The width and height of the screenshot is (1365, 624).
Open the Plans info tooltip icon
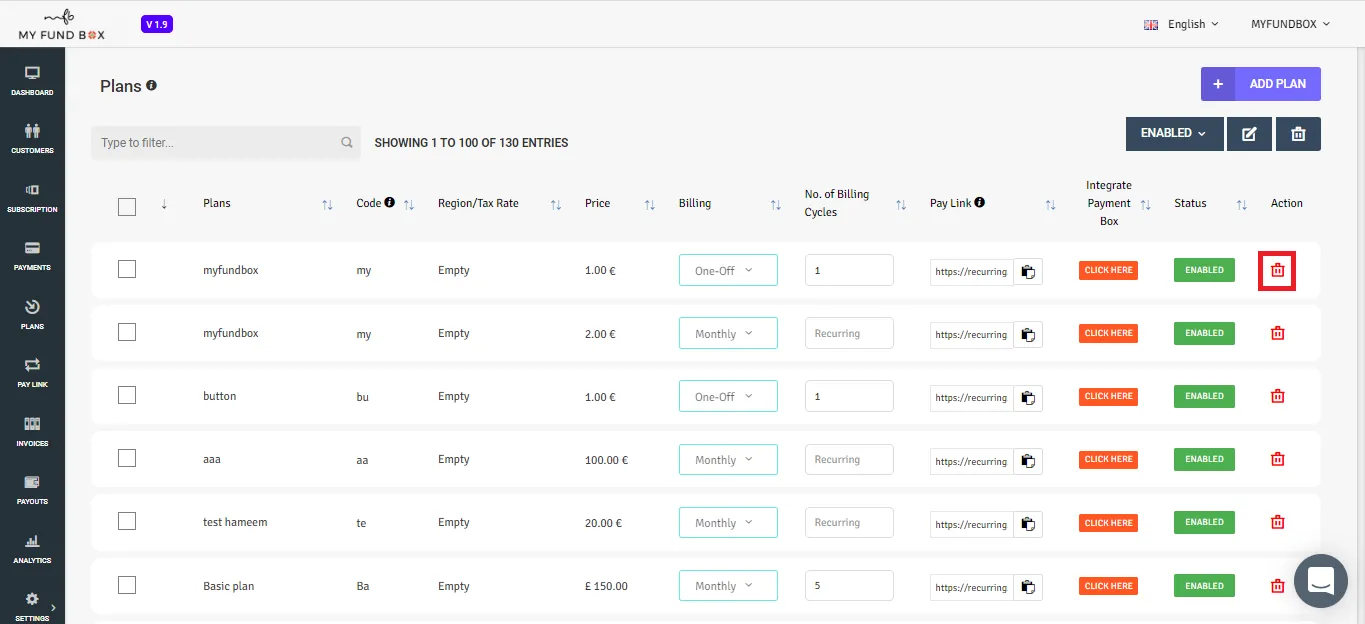151,85
